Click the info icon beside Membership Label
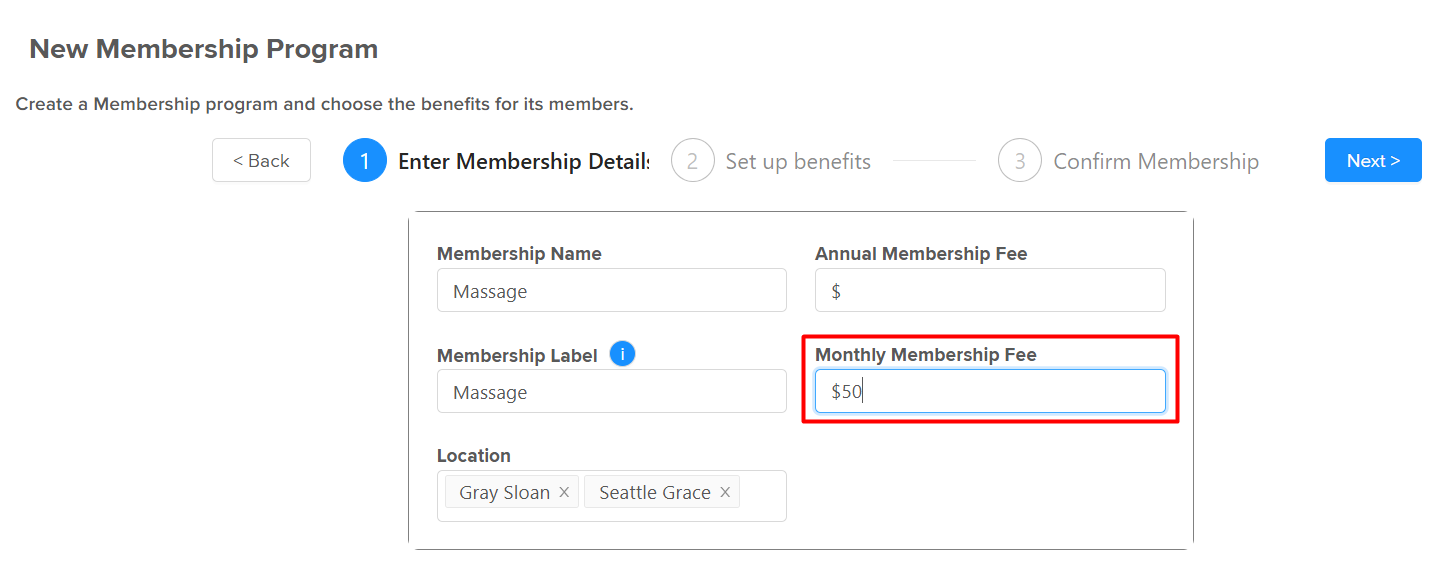The width and height of the screenshot is (1433, 575). point(622,353)
